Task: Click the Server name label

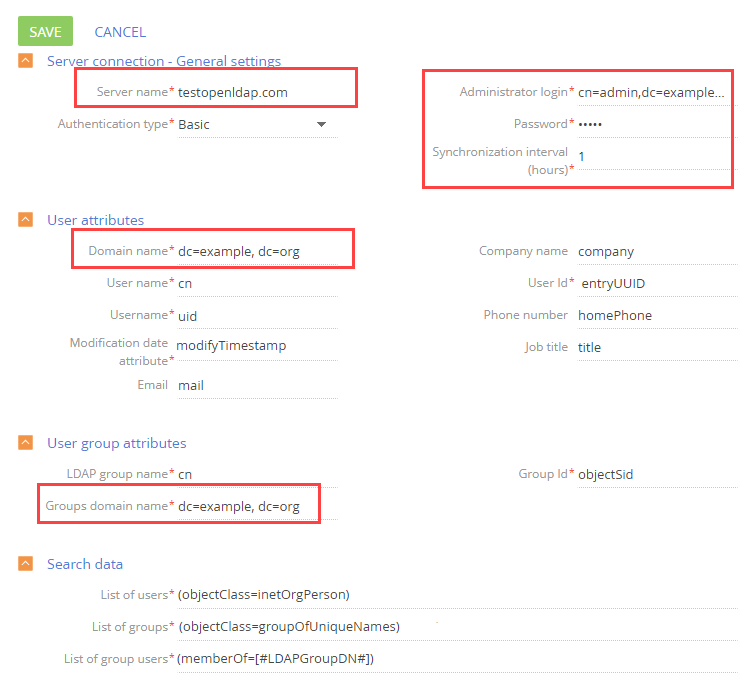Action: coord(133,92)
